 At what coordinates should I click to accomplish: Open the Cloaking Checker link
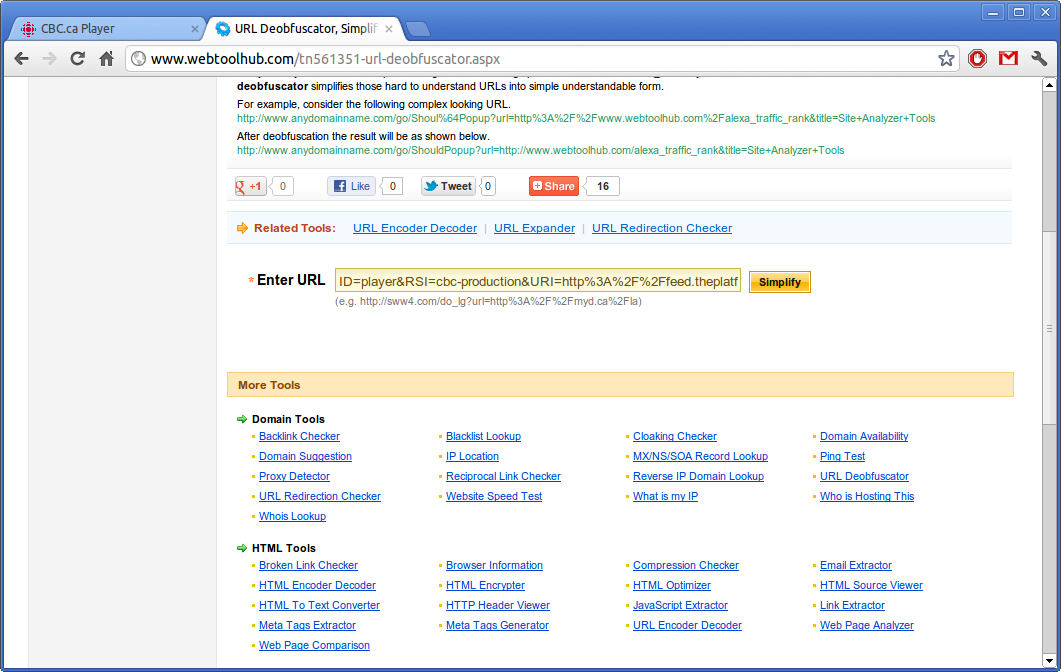[x=675, y=436]
